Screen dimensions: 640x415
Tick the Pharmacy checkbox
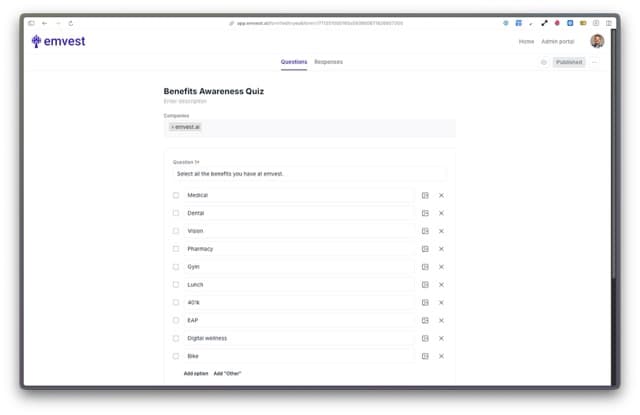click(176, 249)
